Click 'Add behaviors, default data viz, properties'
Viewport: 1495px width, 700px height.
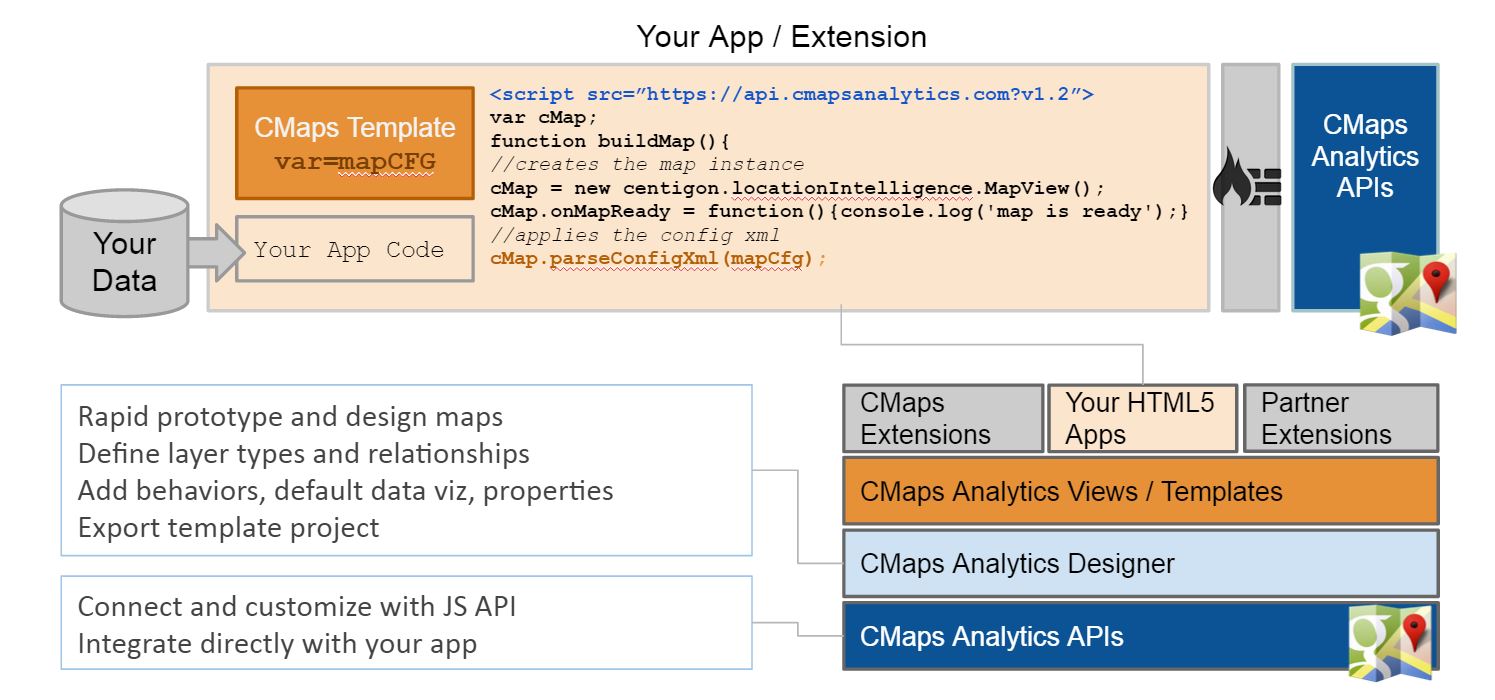[x=346, y=491]
